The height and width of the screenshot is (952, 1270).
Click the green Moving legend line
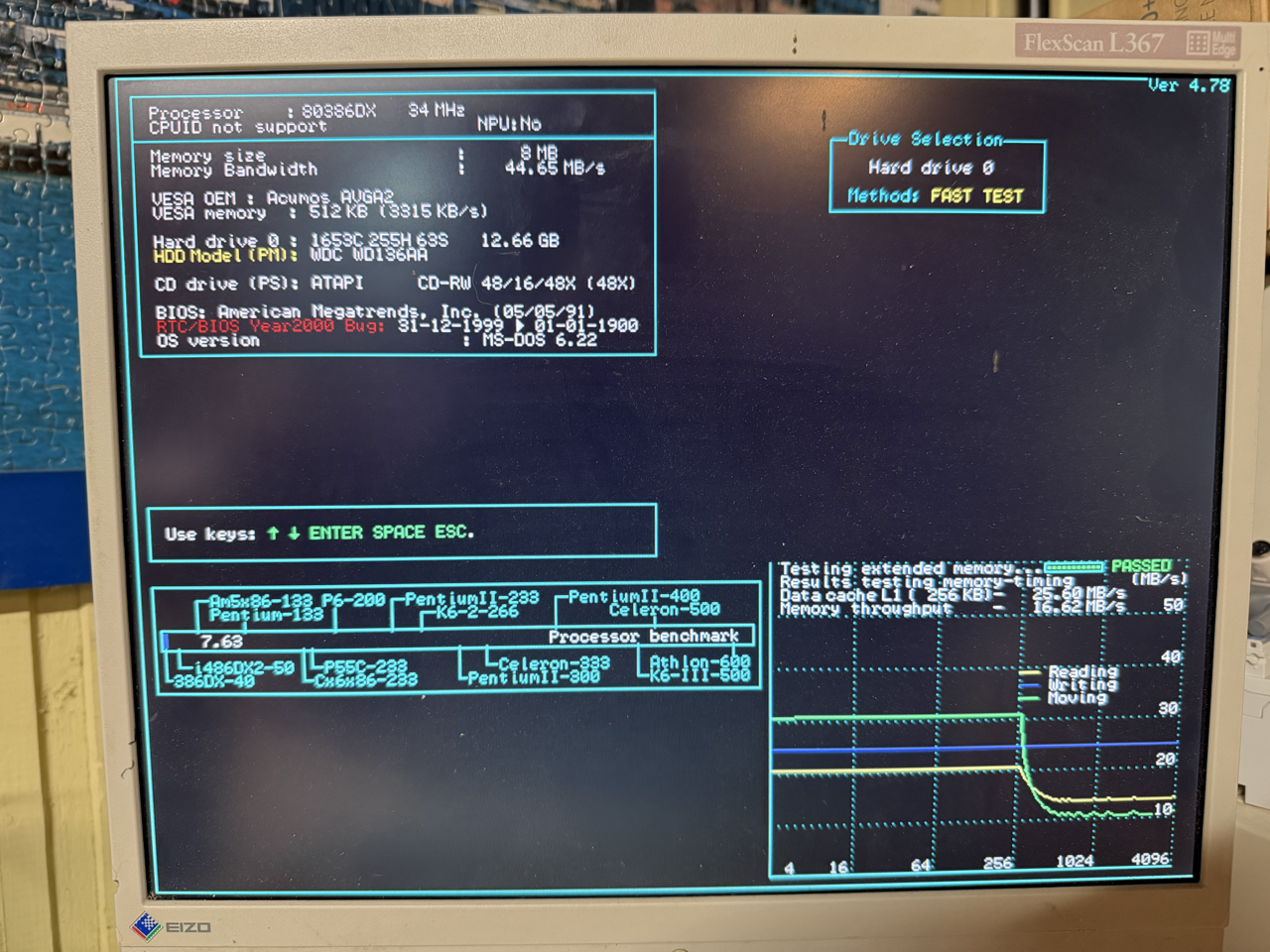[1029, 698]
